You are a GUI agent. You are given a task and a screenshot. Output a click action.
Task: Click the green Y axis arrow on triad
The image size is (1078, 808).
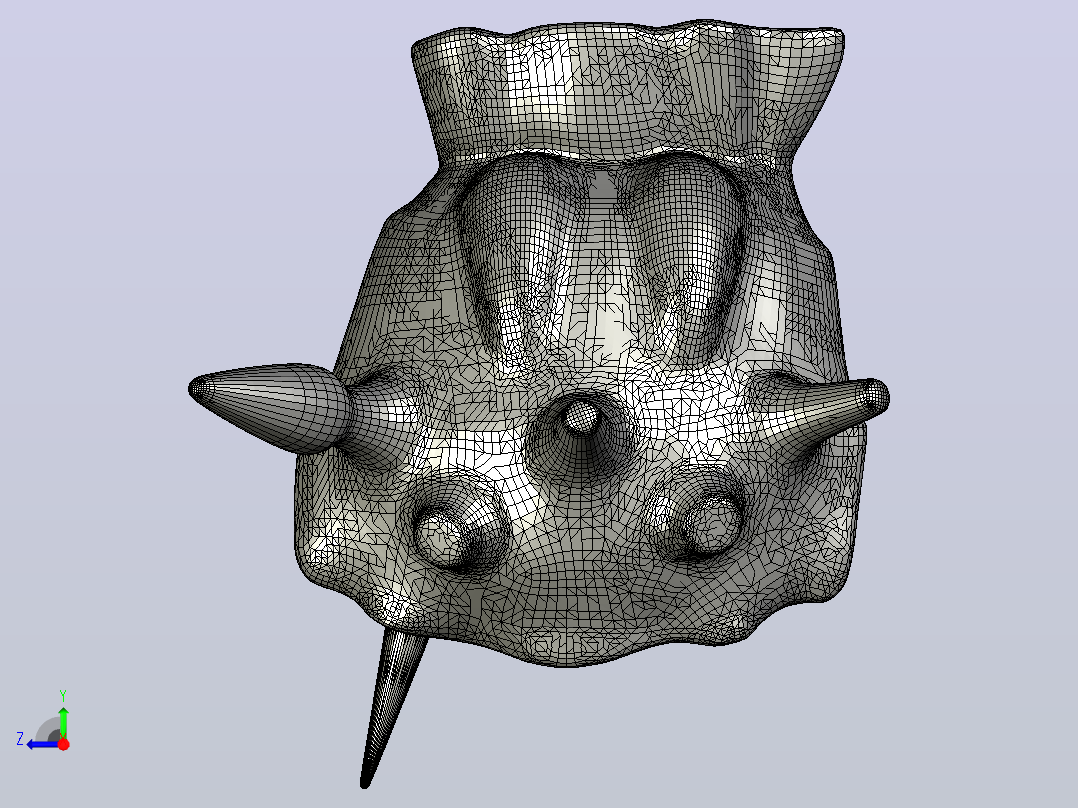coord(63,721)
